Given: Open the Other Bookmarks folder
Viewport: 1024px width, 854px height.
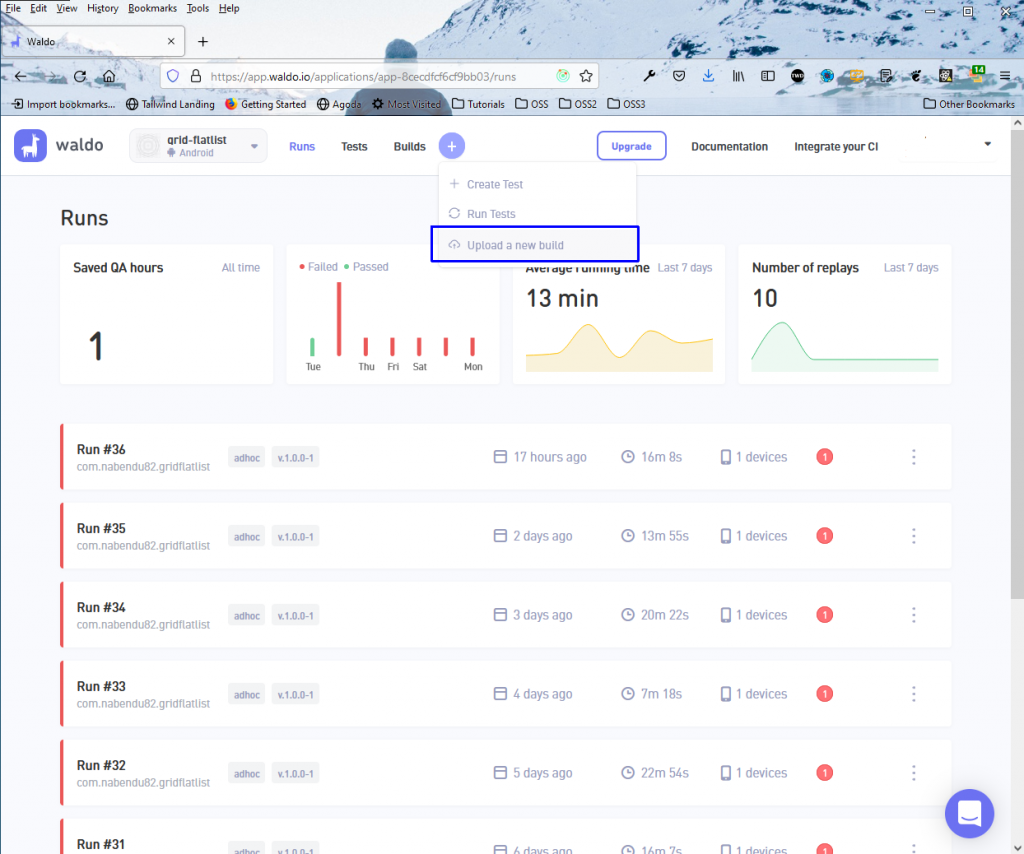Looking at the screenshot, I should [969, 104].
